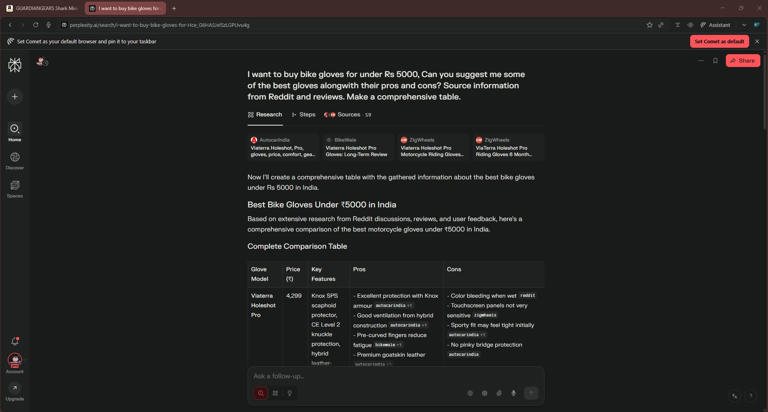This screenshot has width=768, height=412.
Task: Open the notifications bell
Action: 15,341
